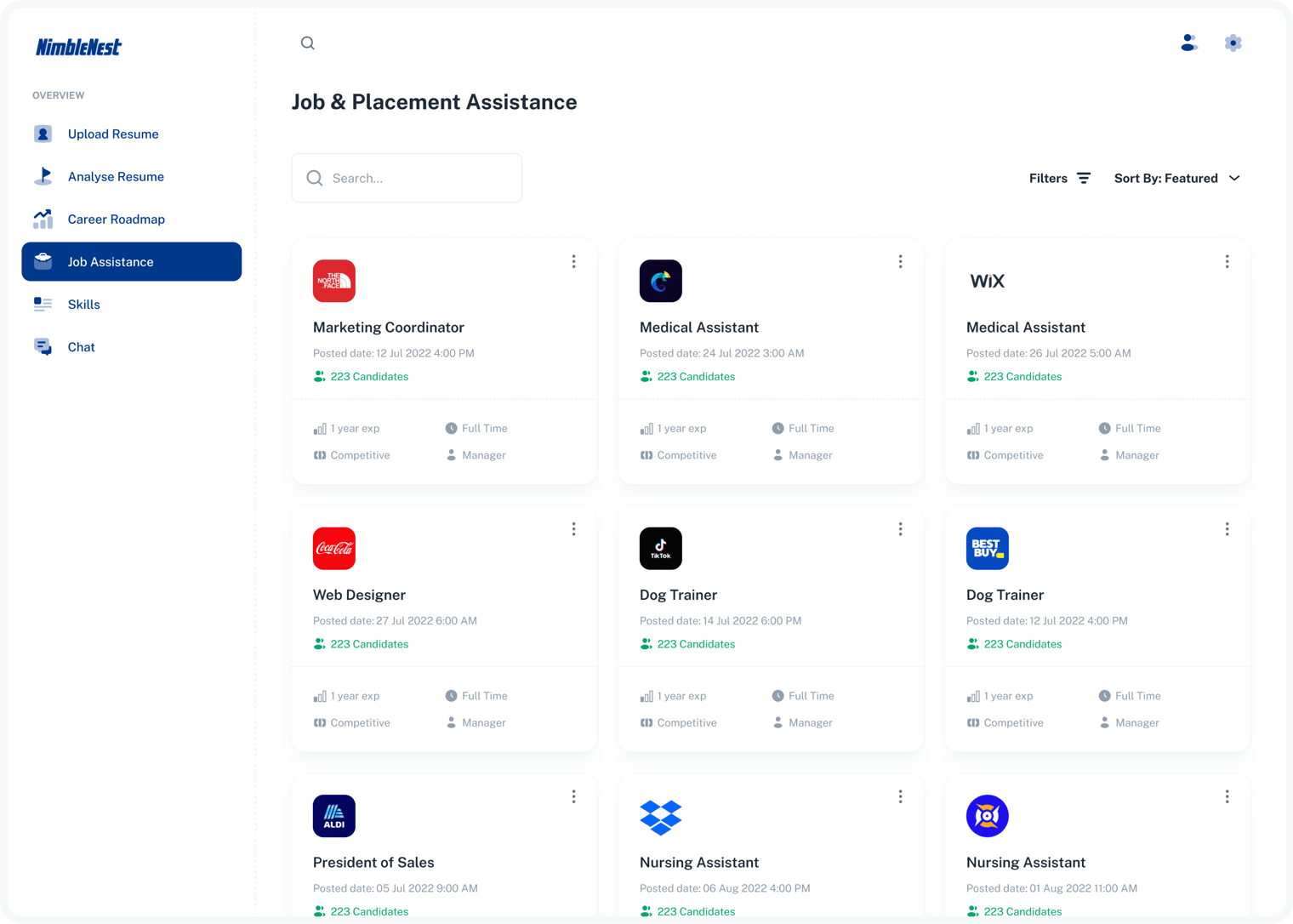Click the Coca-Cola company logo

click(x=334, y=549)
